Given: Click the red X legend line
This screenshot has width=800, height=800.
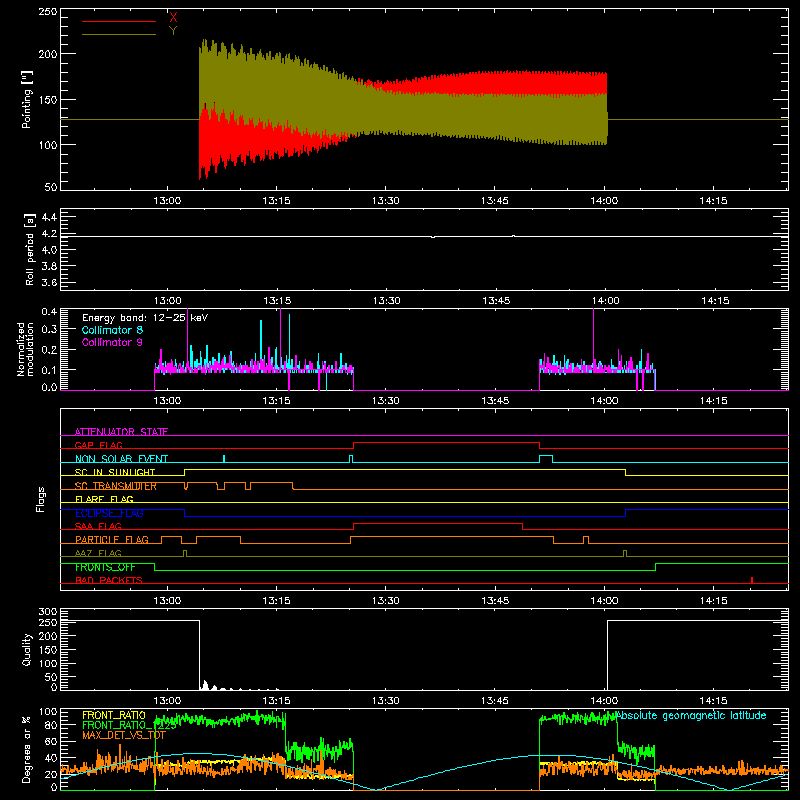Looking at the screenshot, I should click(x=118, y=21).
